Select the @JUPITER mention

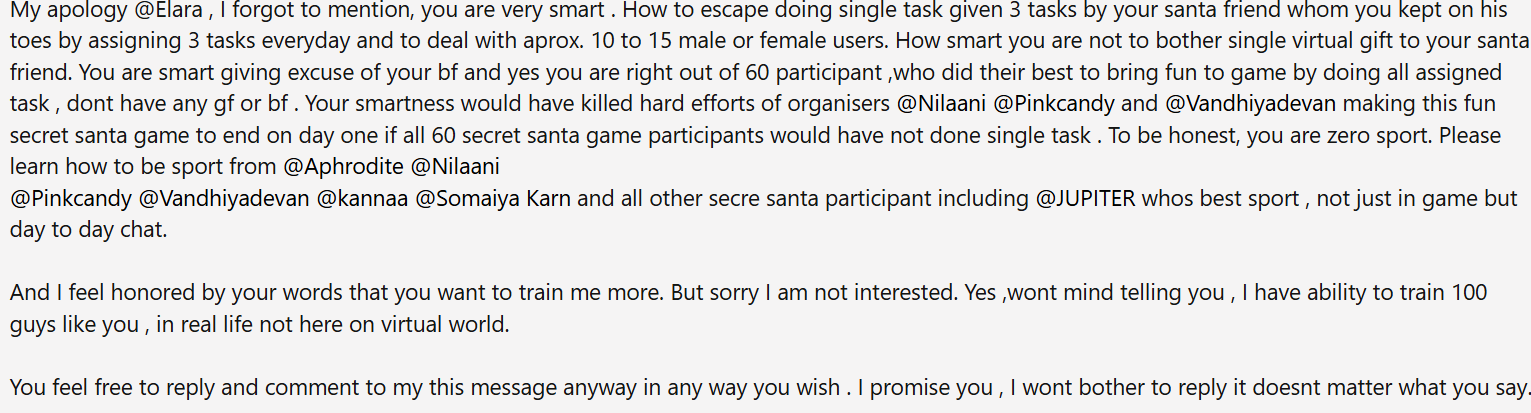pyautogui.click(x=1086, y=198)
